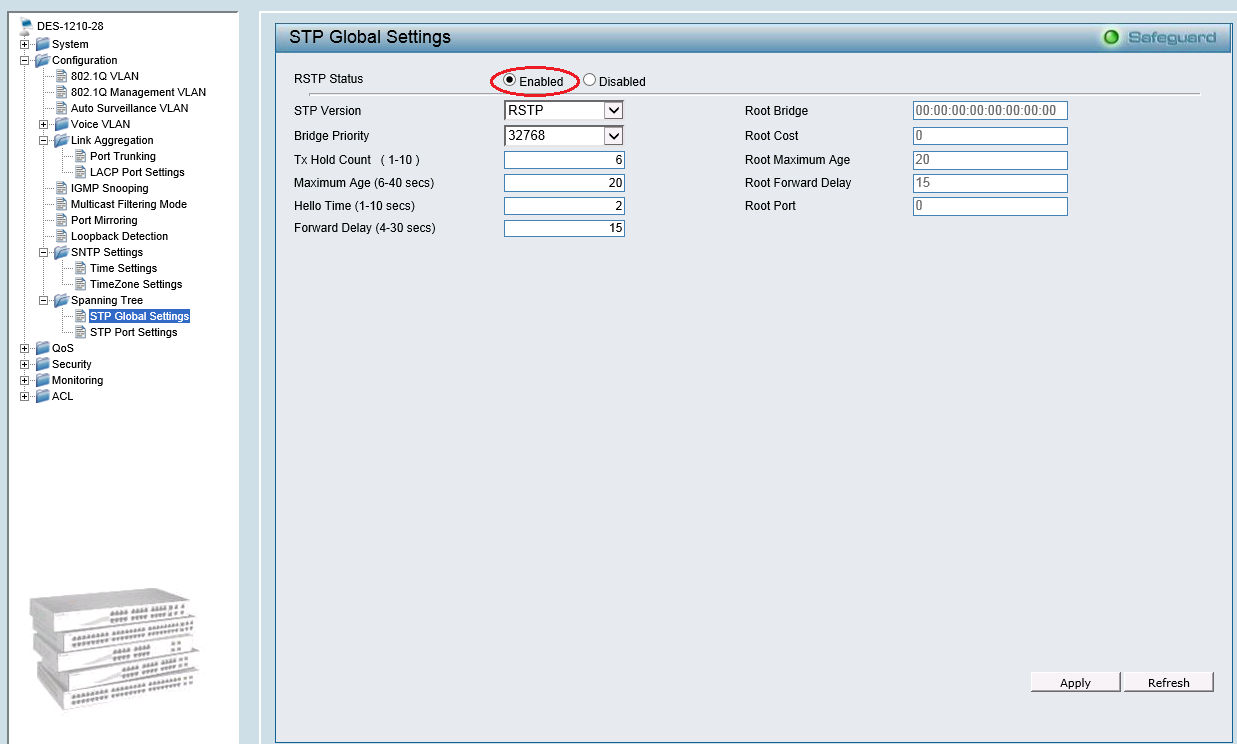Open STP Port Settings page
The height and width of the screenshot is (744, 1237).
tap(133, 332)
